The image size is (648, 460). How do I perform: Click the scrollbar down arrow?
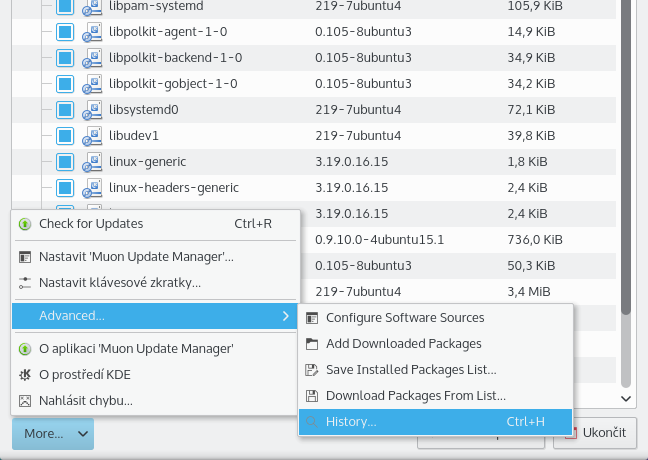click(x=626, y=399)
